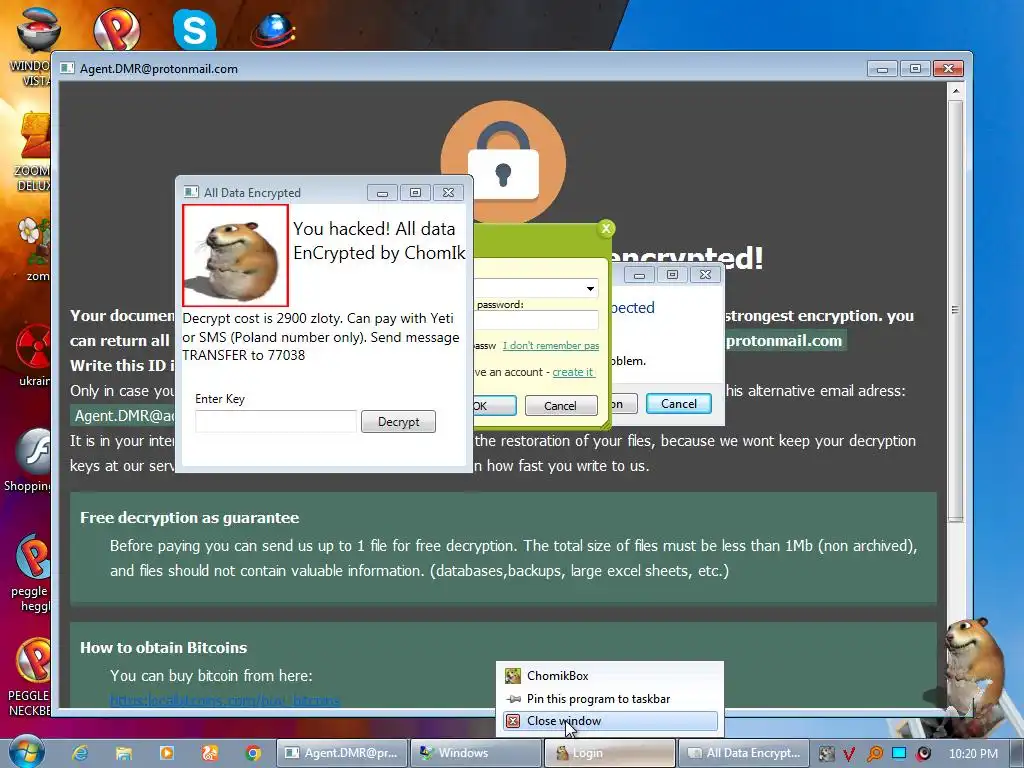Expand the login dialog account dropdown
The height and width of the screenshot is (768, 1024).
[590, 288]
